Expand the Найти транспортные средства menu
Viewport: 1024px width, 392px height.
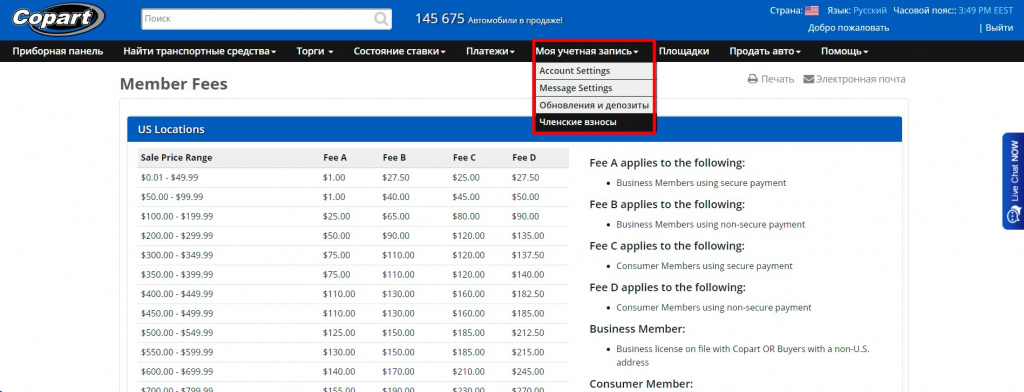click(x=200, y=51)
